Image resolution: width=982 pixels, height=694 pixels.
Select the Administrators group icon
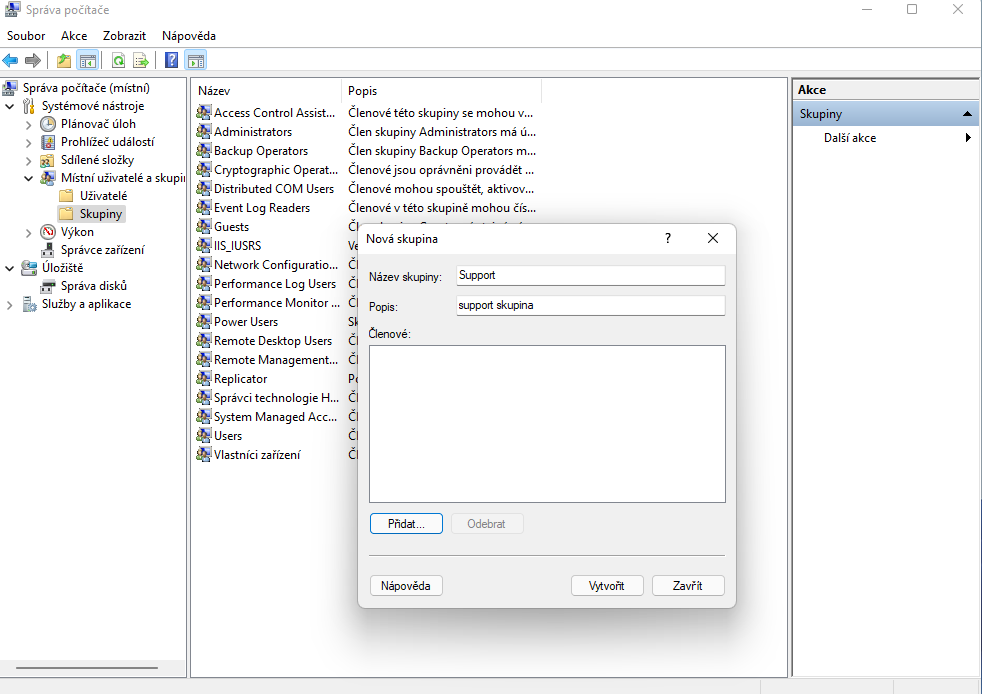pos(204,132)
